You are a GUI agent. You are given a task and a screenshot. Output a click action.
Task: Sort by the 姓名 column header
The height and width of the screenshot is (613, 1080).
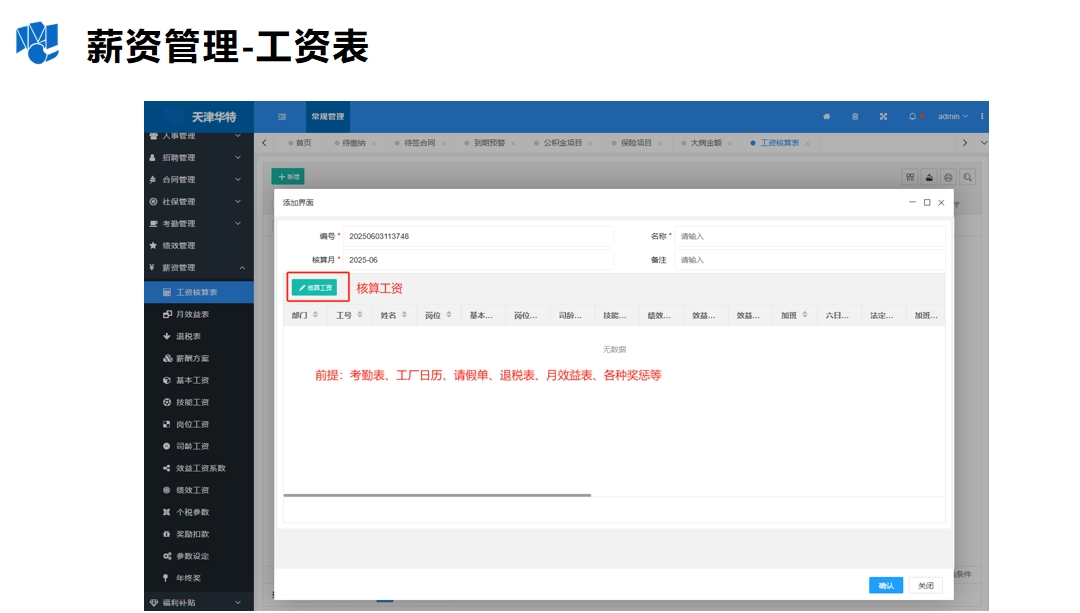point(394,315)
